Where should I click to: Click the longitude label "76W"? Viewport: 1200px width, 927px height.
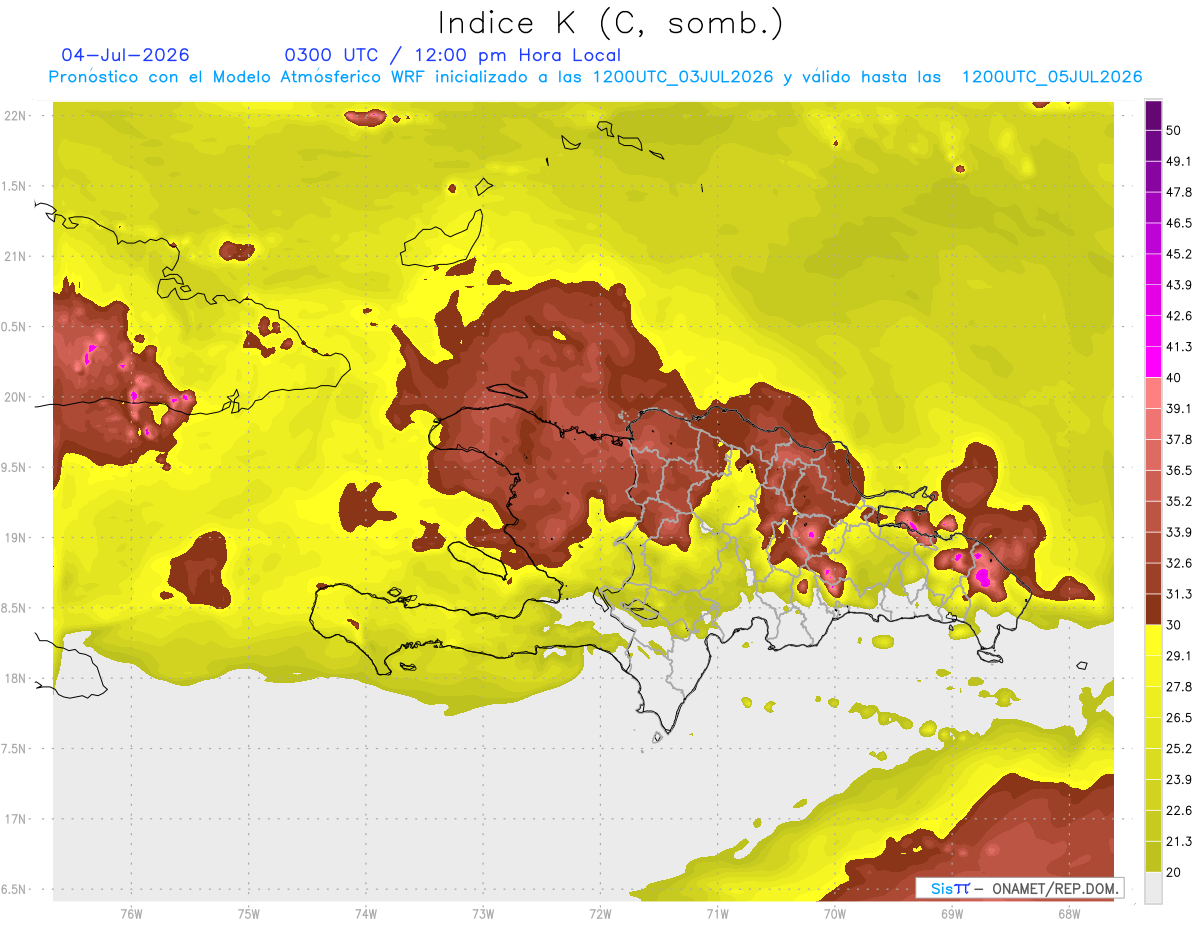[131, 913]
